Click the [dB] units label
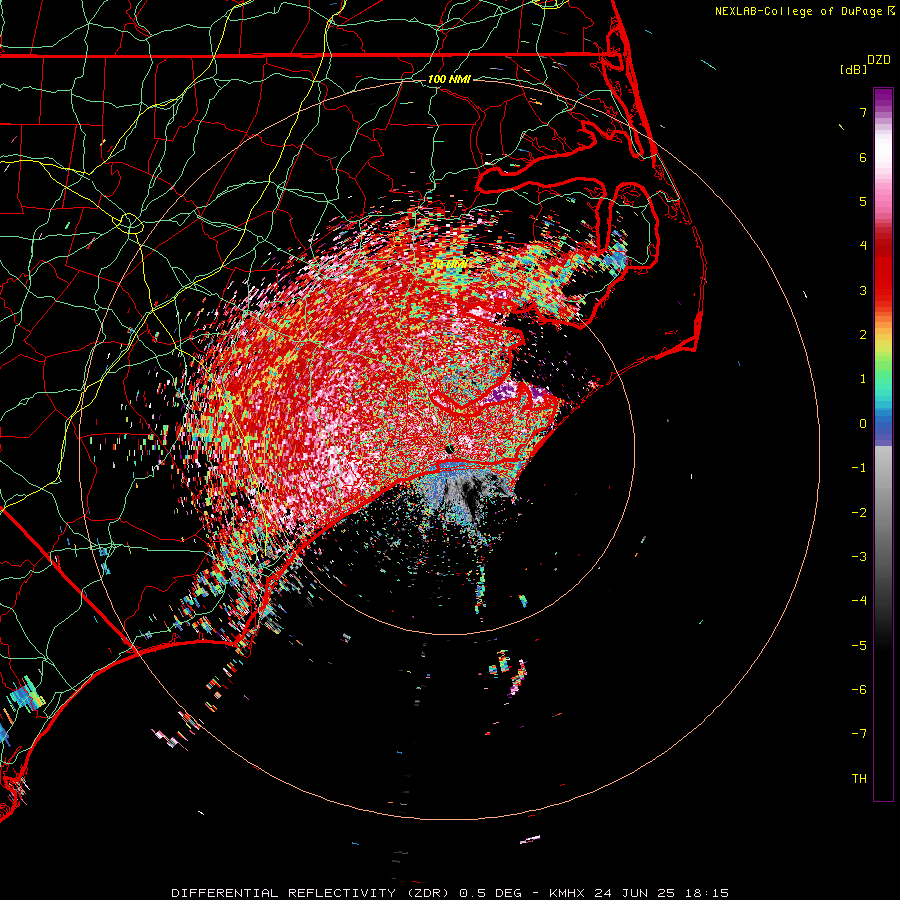This screenshot has width=900, height=900. 853,69
